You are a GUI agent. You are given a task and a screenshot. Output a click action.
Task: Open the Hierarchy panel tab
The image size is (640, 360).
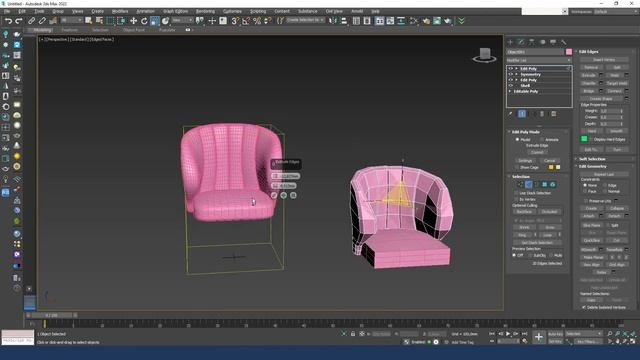(x=531, y=42)
